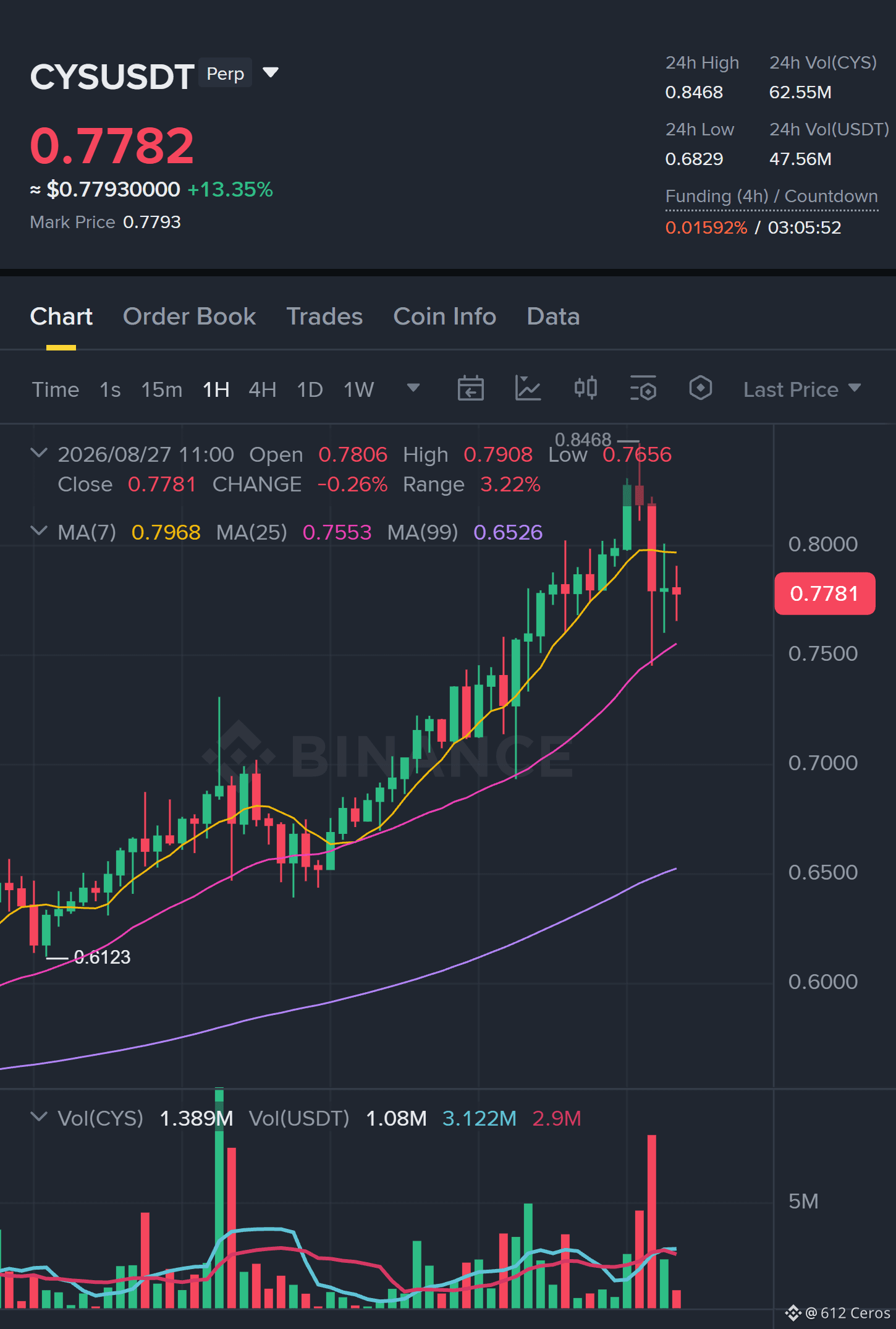
Task: Collapse the MA indicator legend chevron
Action: (39, 531)
